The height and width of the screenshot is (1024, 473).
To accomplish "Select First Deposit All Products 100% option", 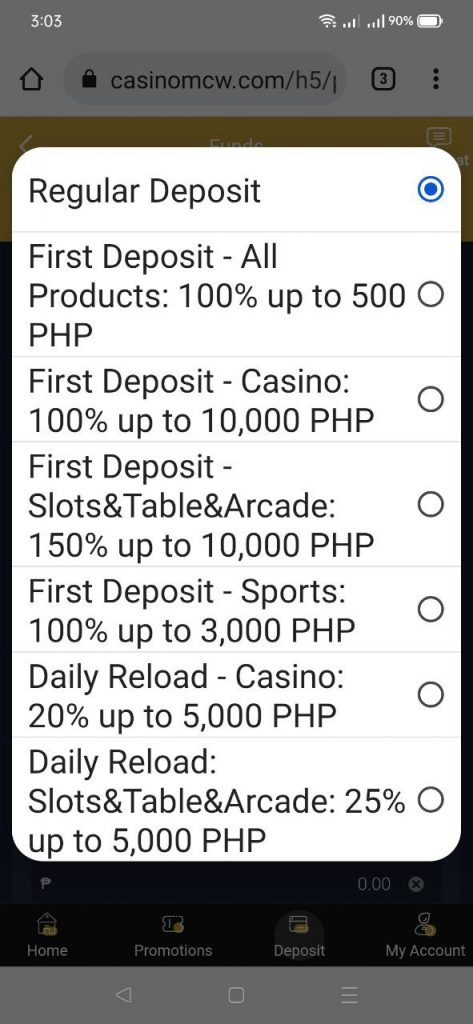I will 236,295.
